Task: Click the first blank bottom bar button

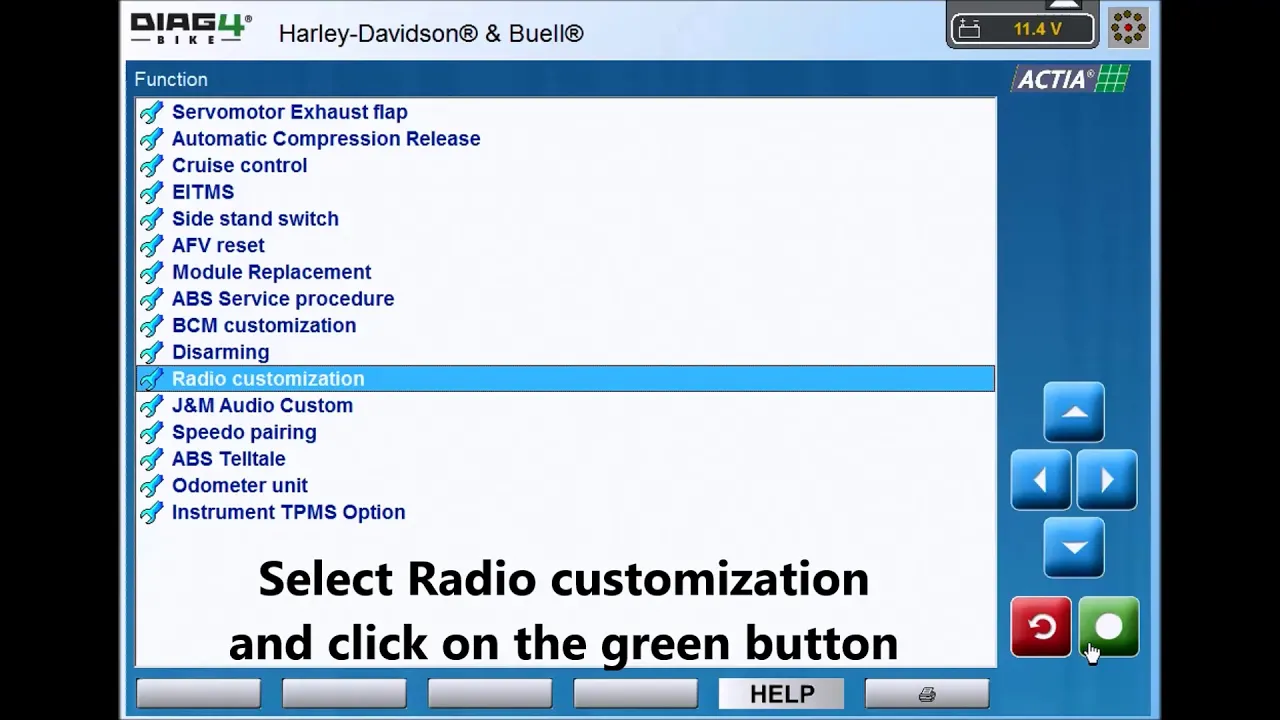Action: click(198, 694)
